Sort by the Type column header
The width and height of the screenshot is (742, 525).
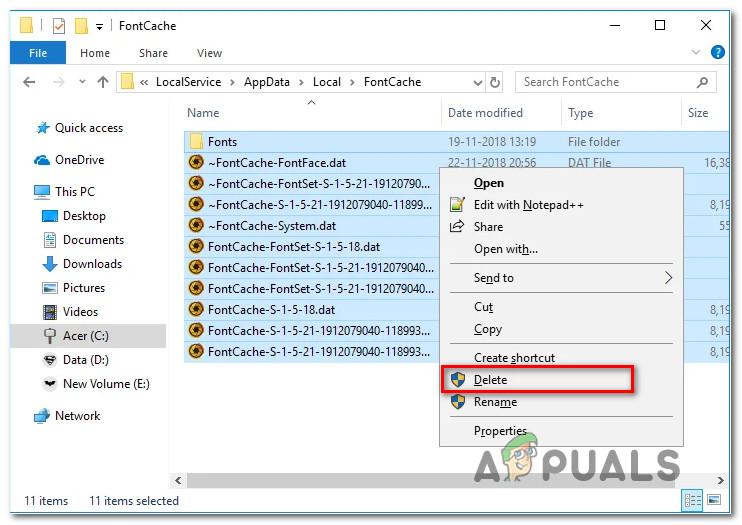[580, 113]
